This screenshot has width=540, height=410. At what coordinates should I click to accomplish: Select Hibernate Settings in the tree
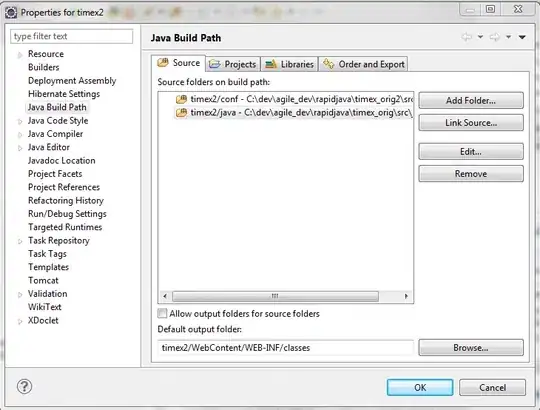(64, 94)
